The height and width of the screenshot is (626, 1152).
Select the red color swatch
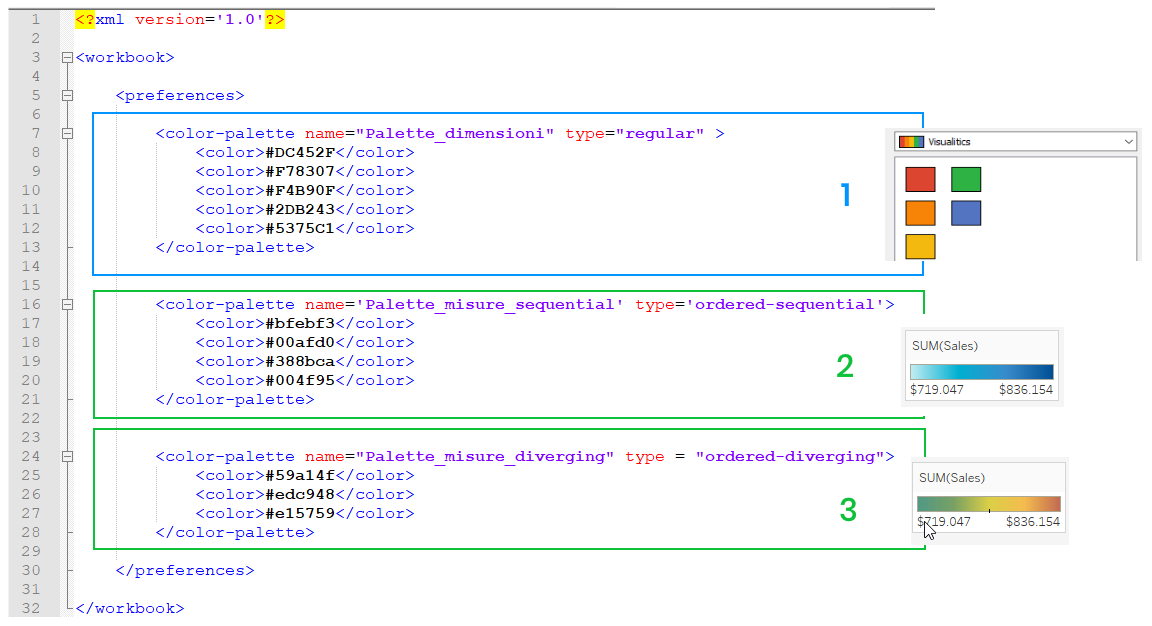[x=920, y=179]
